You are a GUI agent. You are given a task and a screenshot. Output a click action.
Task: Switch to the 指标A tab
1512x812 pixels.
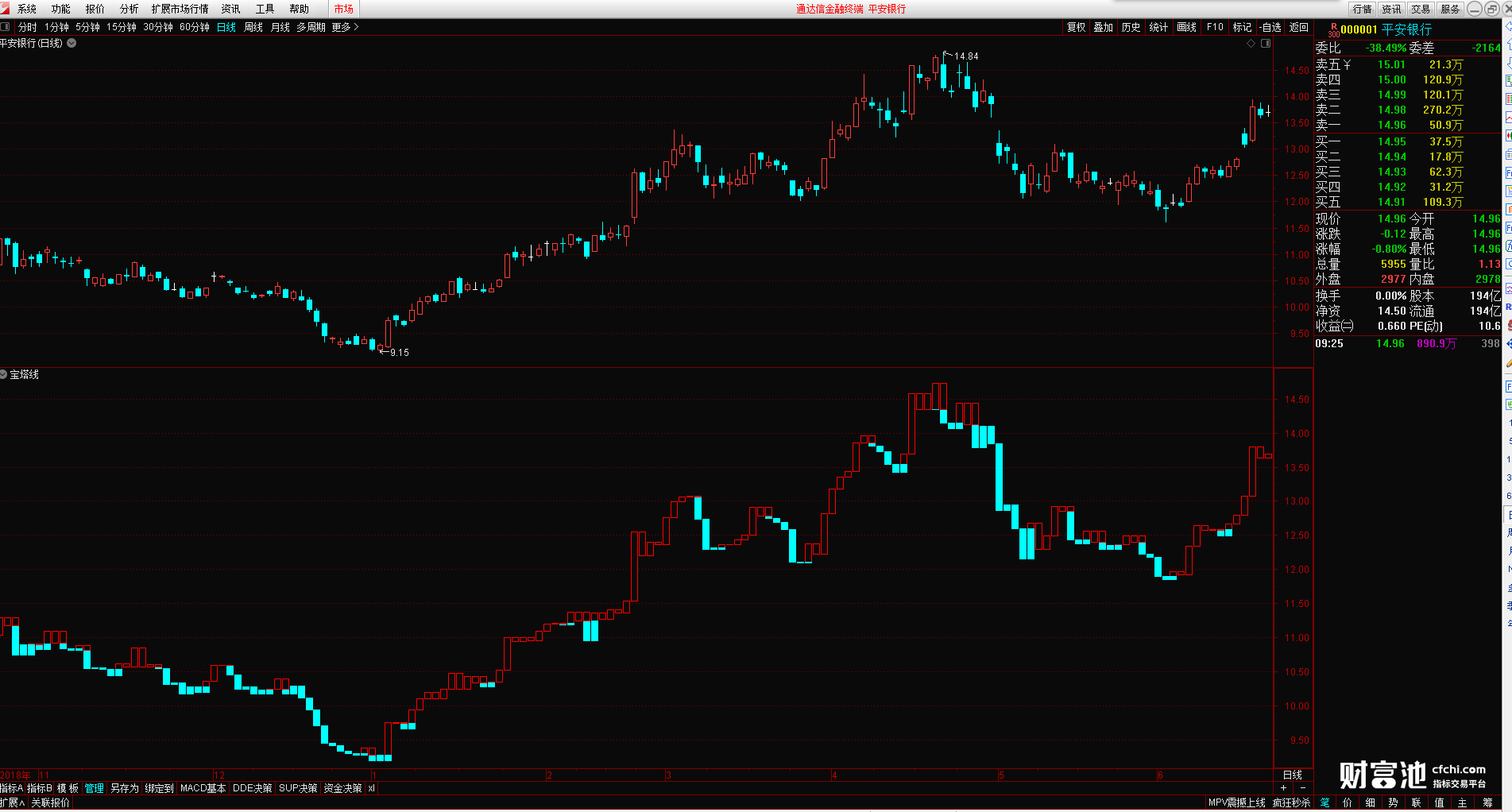(x=12, y=788)
